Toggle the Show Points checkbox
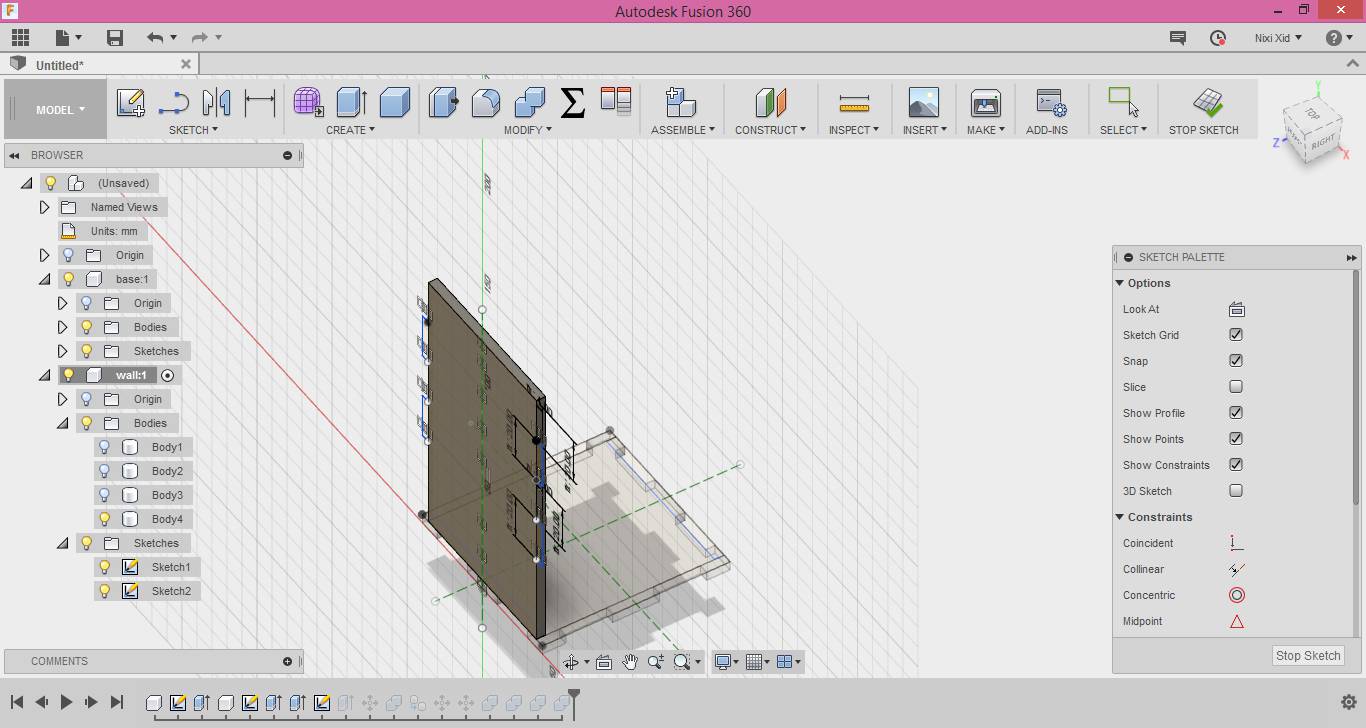 pyautogui.click(x=1236, y=439)
